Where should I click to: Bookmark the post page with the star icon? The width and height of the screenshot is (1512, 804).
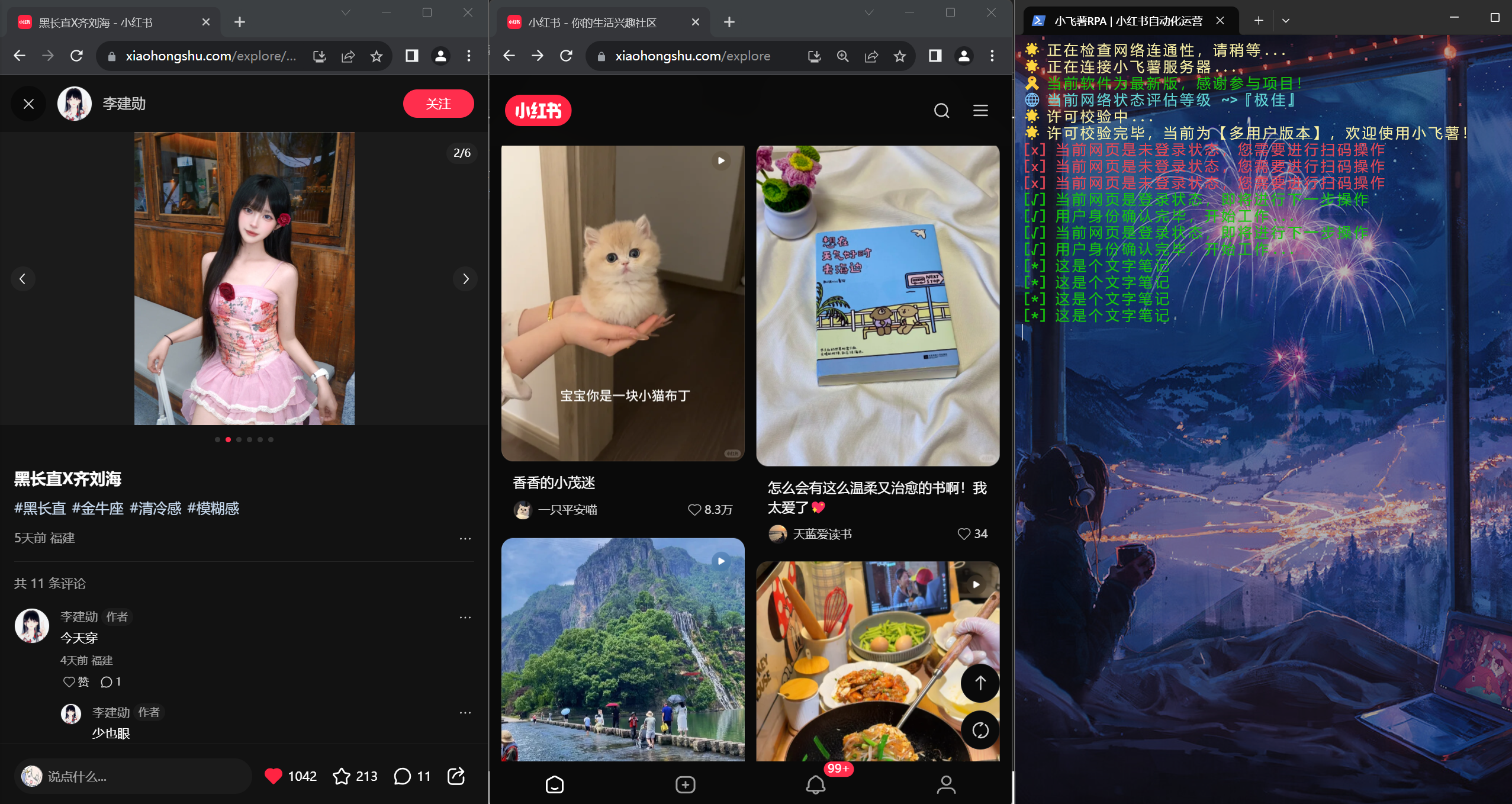(x=376, y=56)
